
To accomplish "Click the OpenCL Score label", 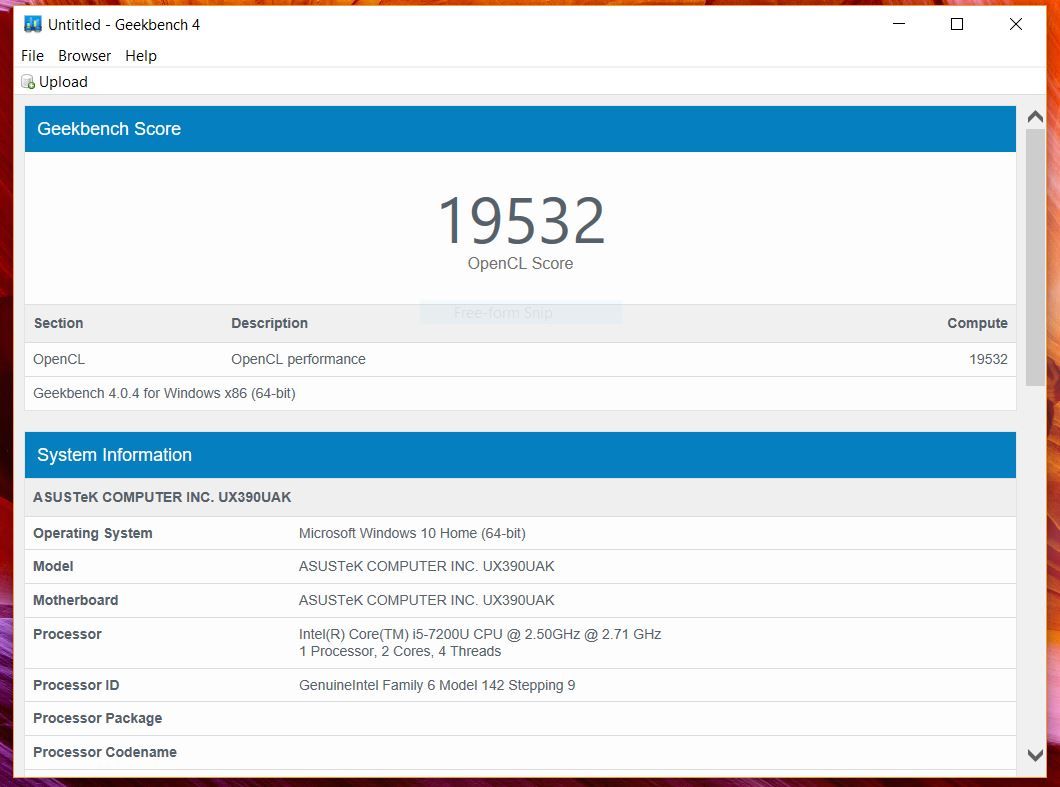I will click(x=521, y=264).
